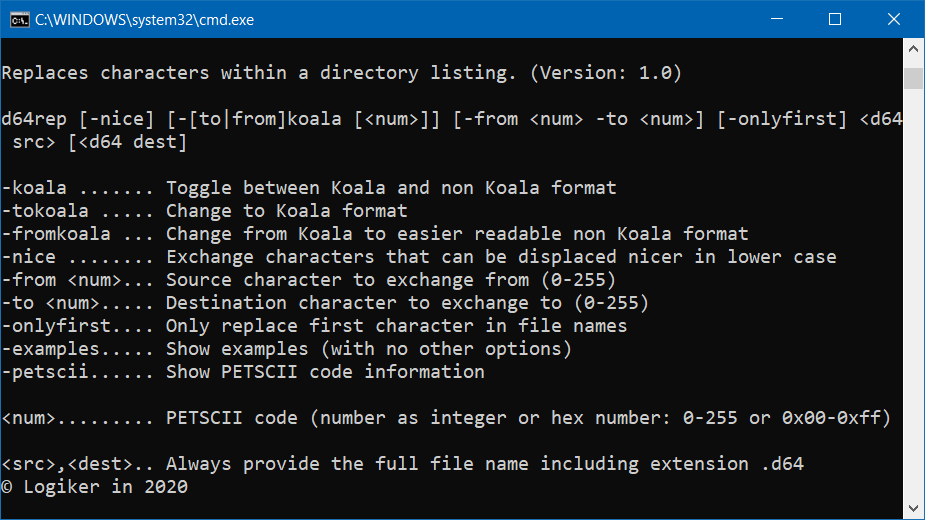
Task: Click the "-koala" option text line
Action: 309,188
